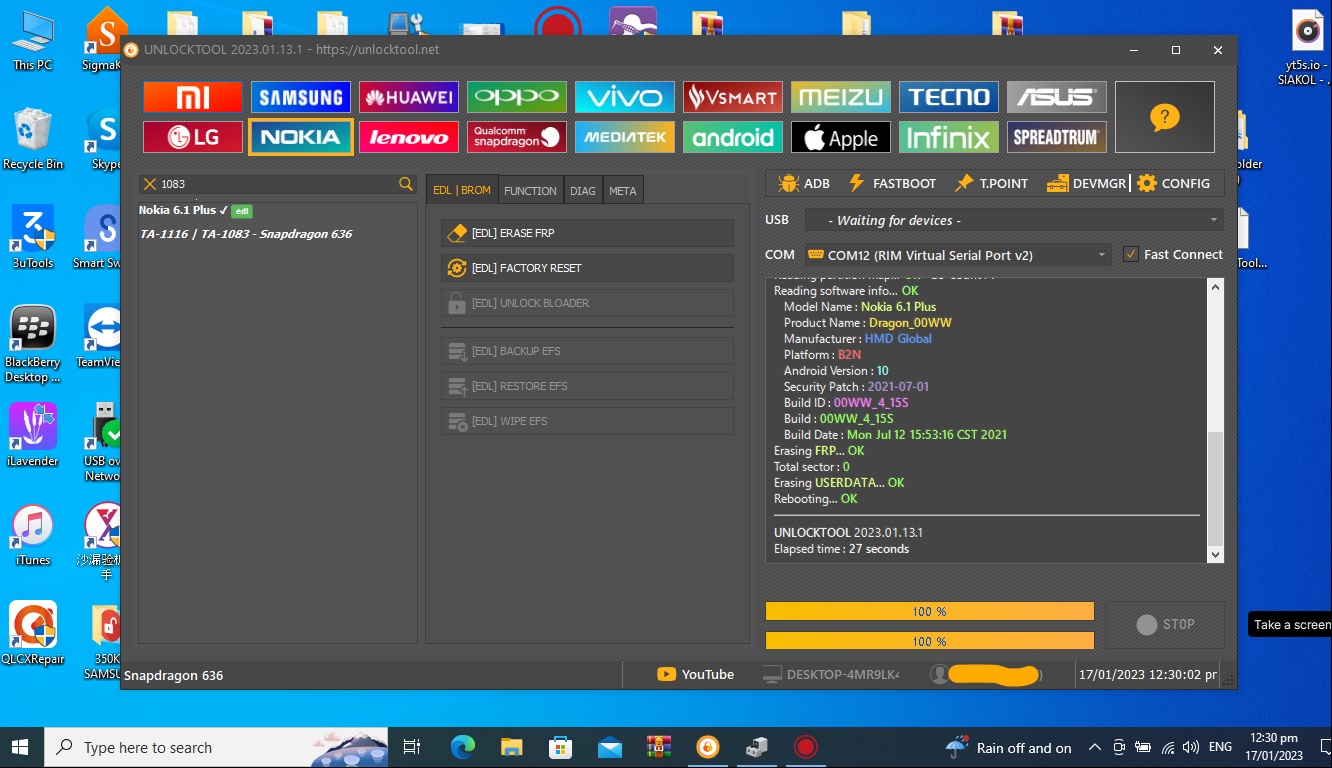Select TA-1116 / TA-1083 - Snapdragon 636 entry

246,234
